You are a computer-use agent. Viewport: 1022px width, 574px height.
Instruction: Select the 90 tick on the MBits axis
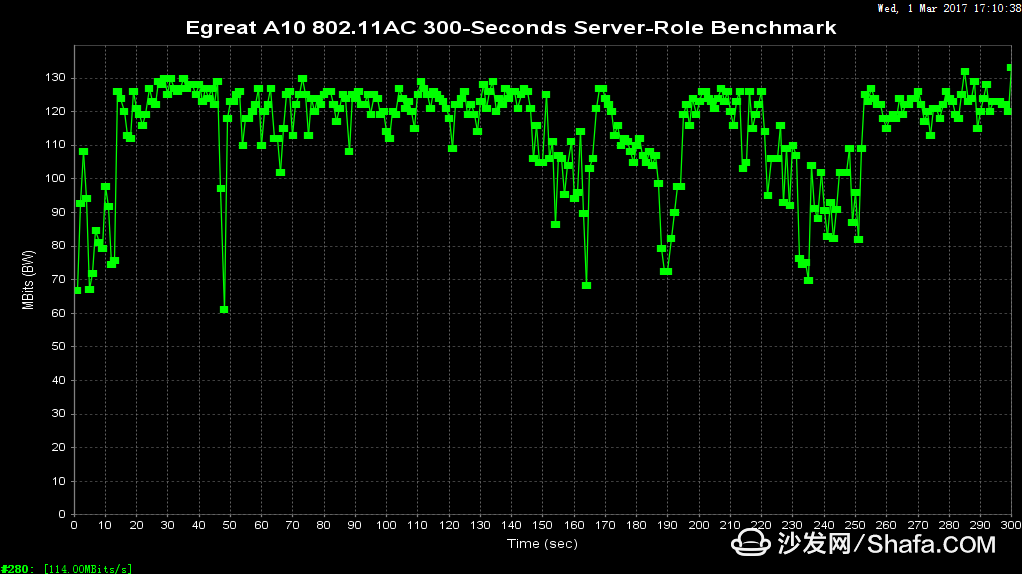pos(59,212)
